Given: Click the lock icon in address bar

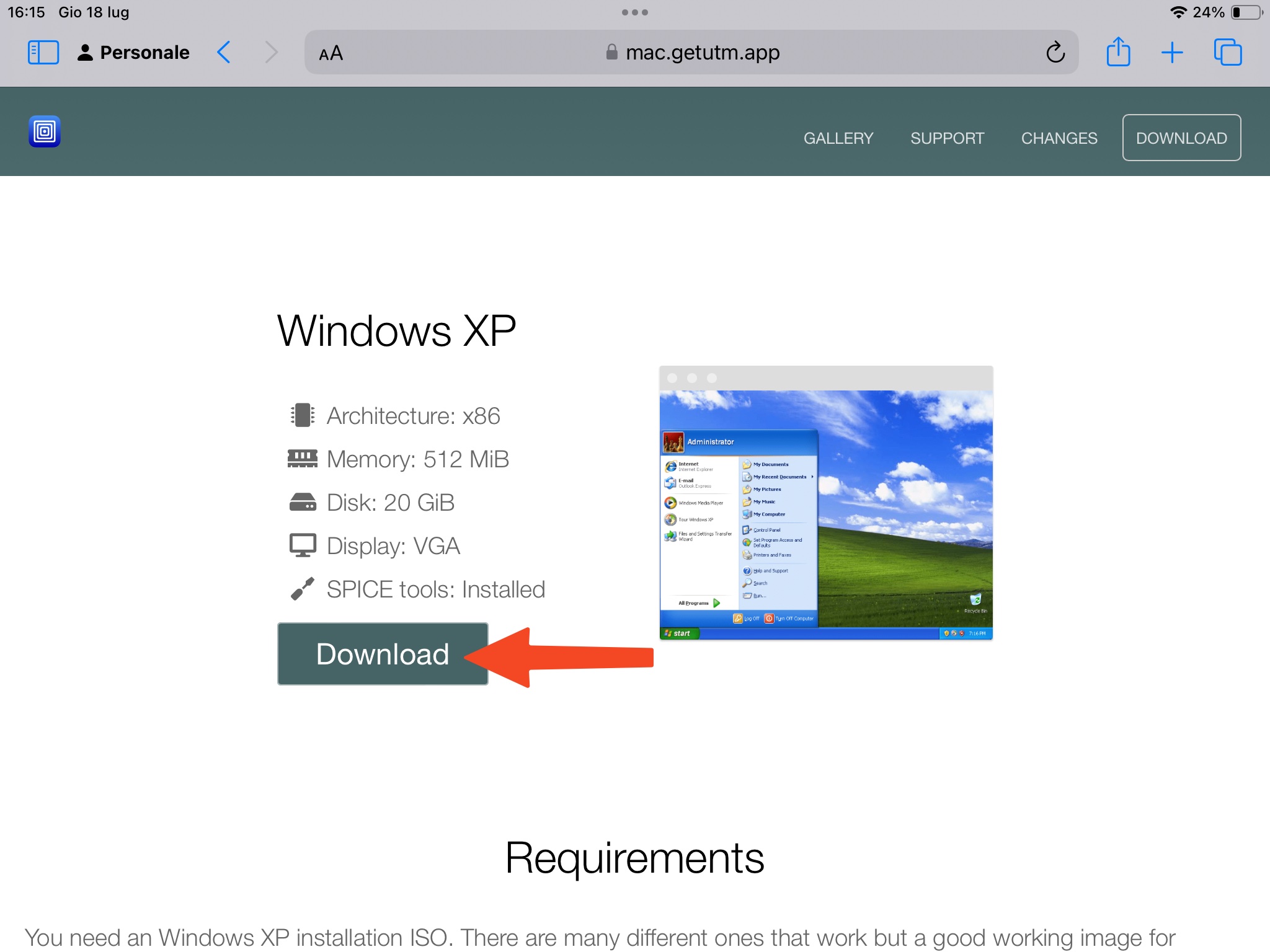Looking at the screenshot, I should coord(612,52).
